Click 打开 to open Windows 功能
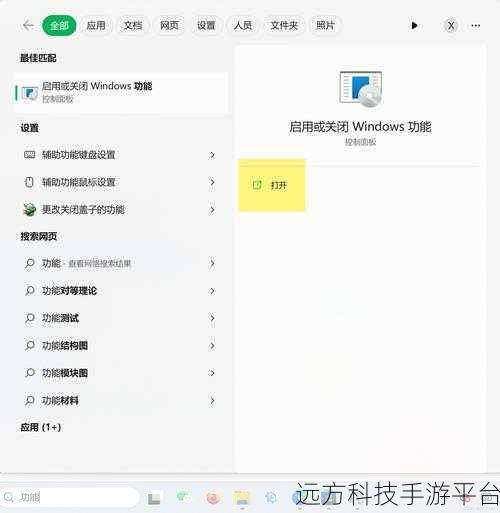The image size is (500, 513). coord(272,185)
